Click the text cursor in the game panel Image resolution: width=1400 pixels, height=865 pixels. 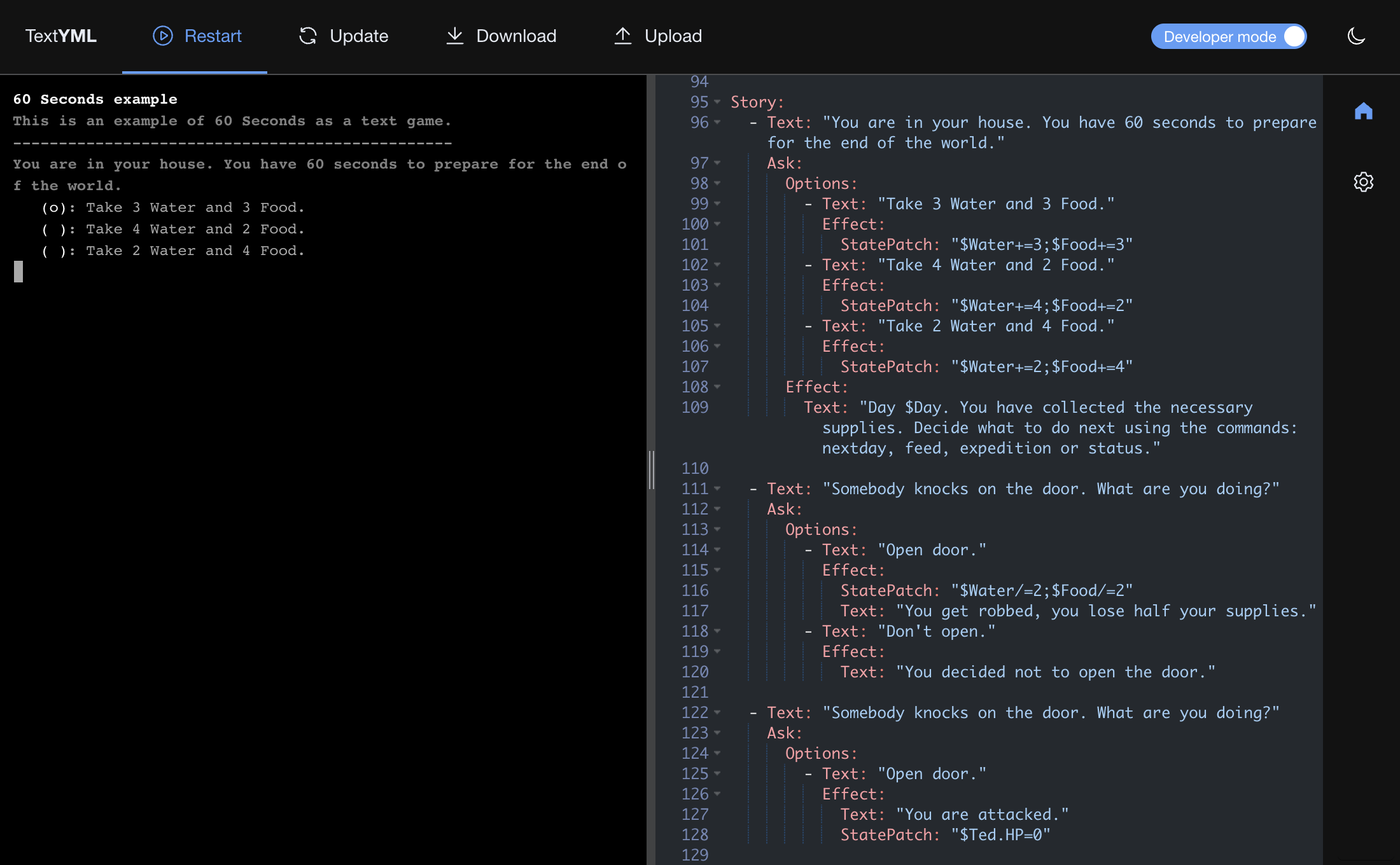click(x=18, y=272)
